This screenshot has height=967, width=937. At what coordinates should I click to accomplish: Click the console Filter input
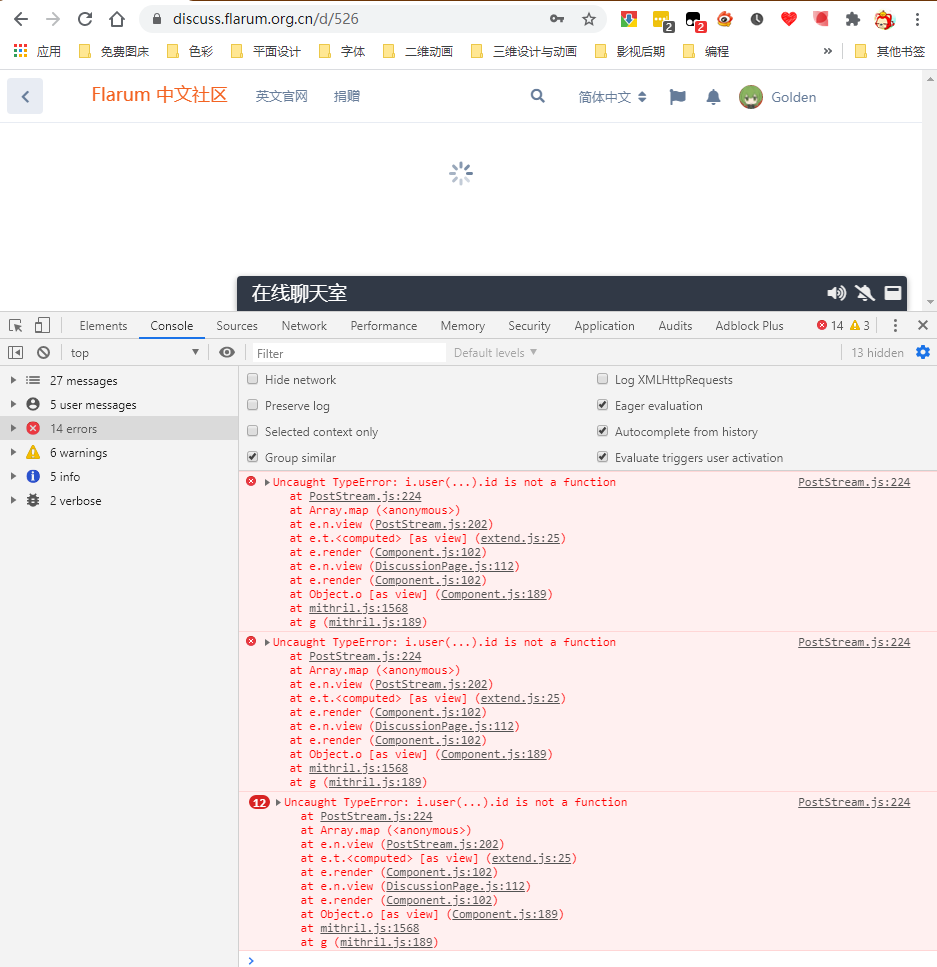click(x=349, y=353)
